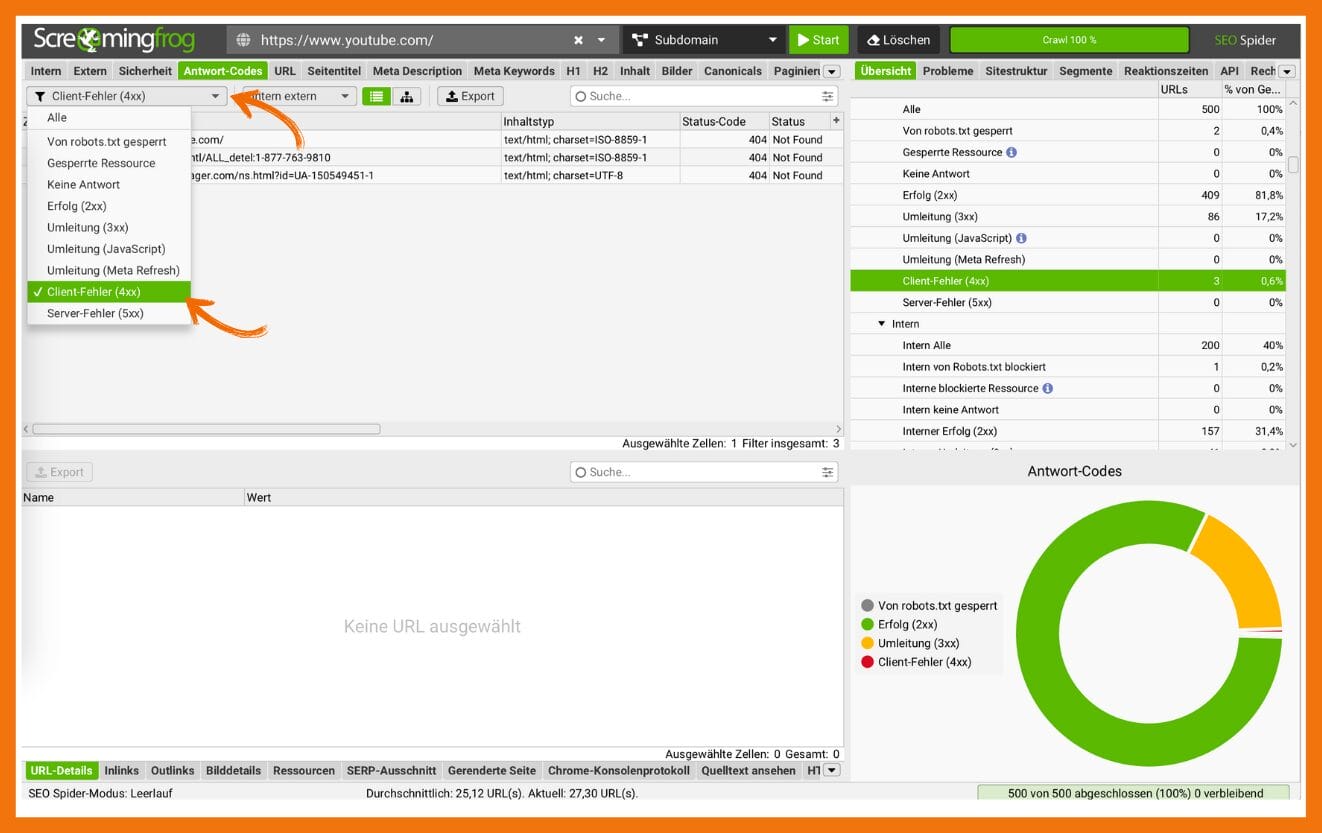Click the plus icon to add table columns

point(836,120)
